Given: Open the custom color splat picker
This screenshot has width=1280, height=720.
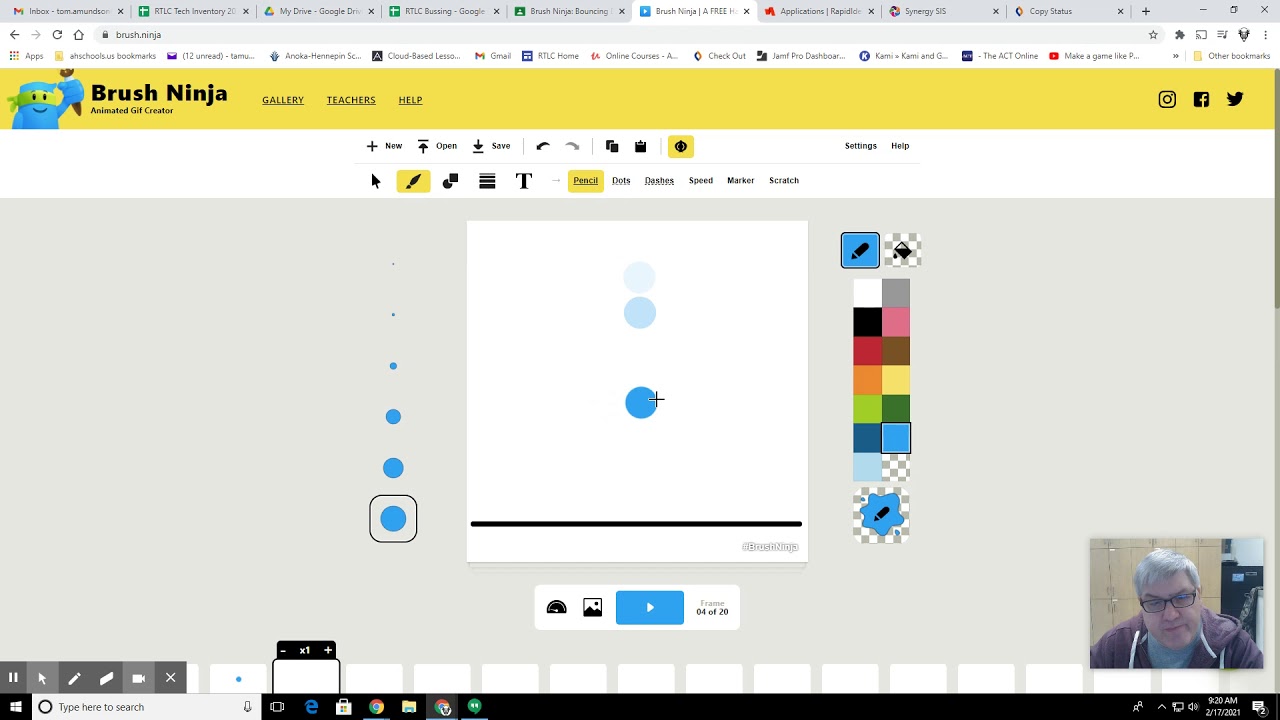Looking at the screenshot, I should (x=881, y=515).
